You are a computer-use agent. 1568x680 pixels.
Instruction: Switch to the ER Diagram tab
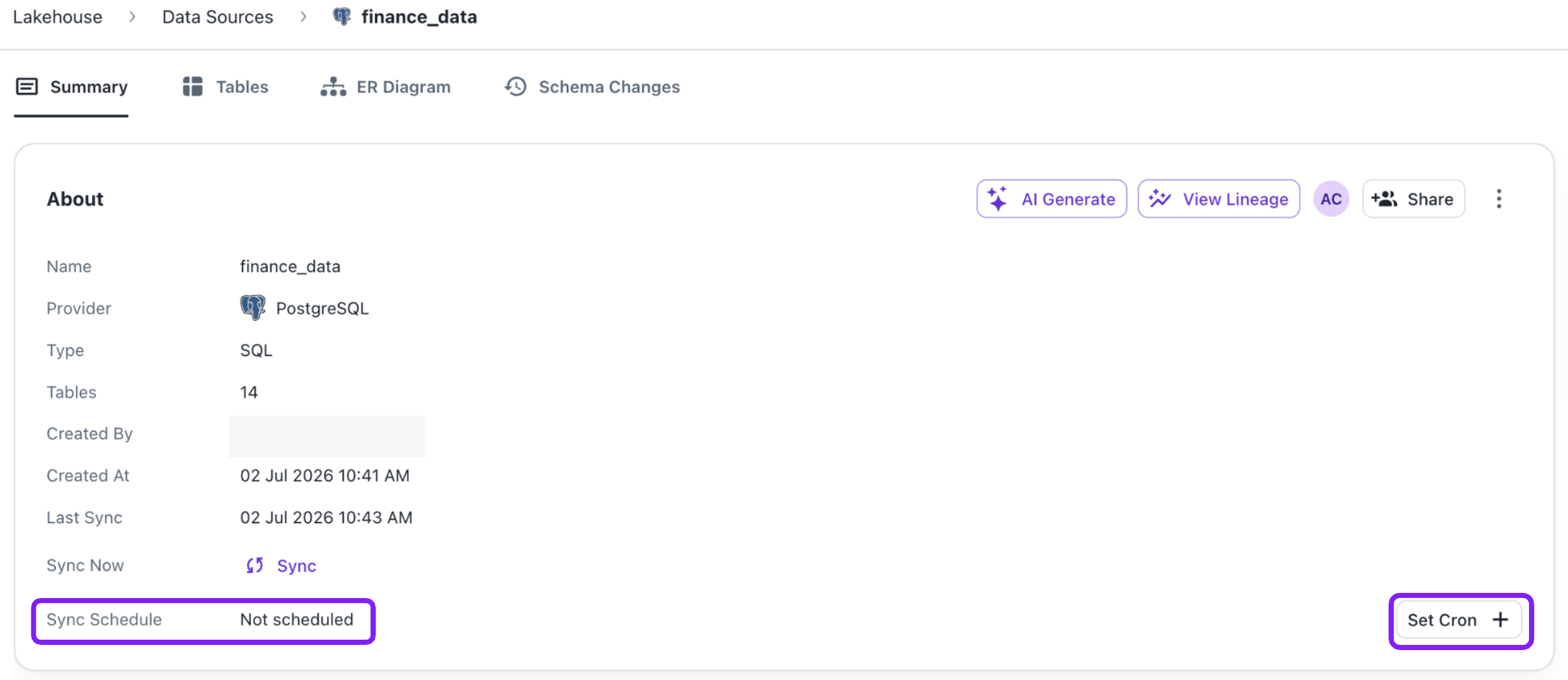click(x=385, y=86)
